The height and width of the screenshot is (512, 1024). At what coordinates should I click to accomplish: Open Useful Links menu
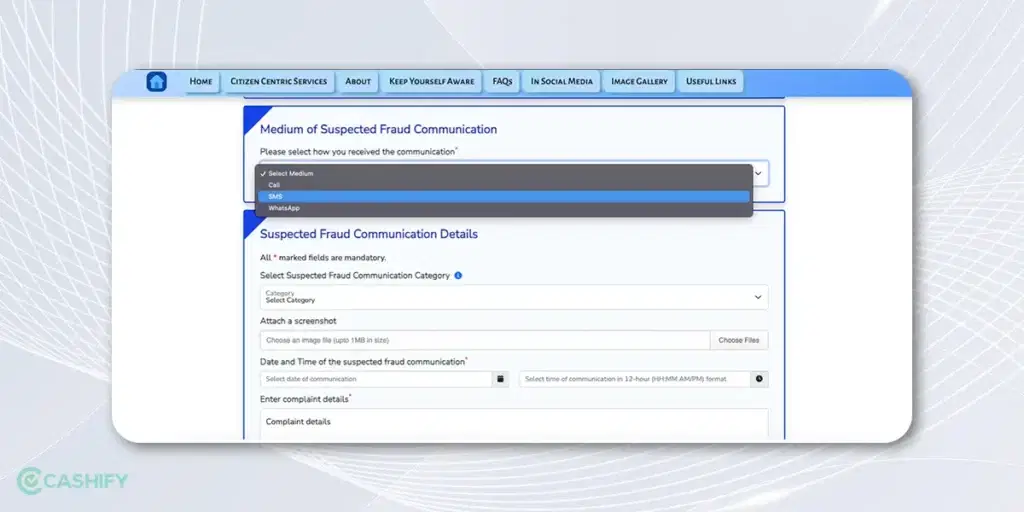click(x=711, y=82)
